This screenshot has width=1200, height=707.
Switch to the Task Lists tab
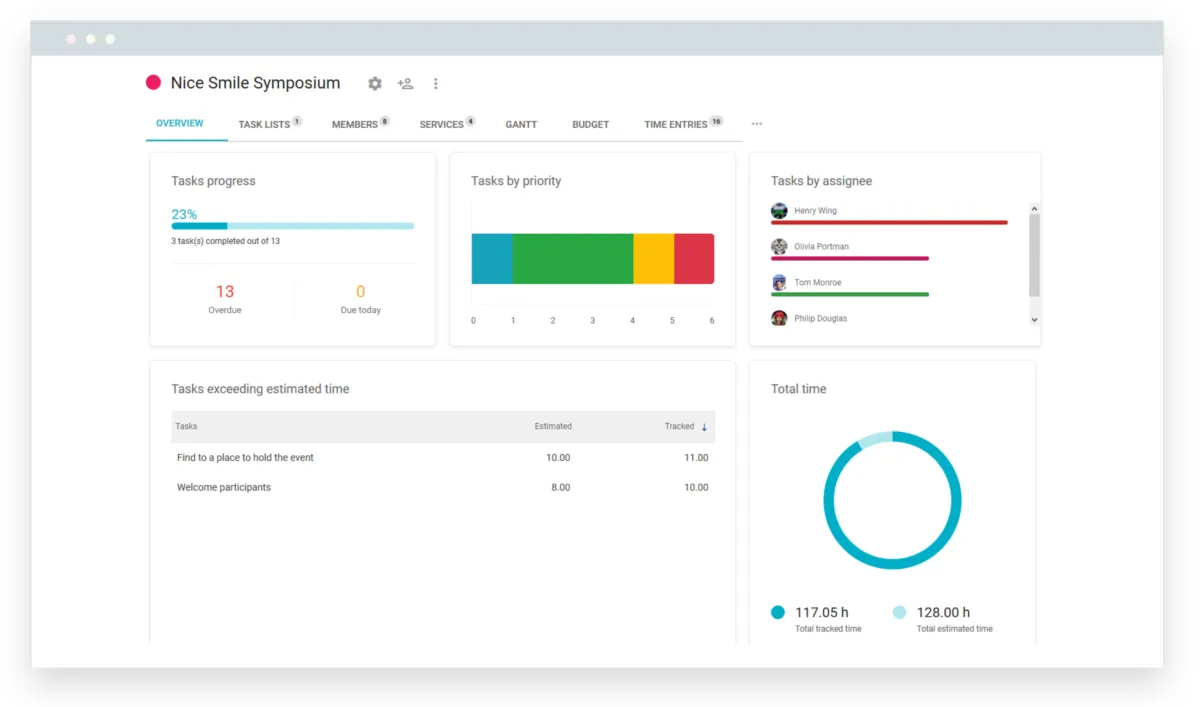click(264, 125)
